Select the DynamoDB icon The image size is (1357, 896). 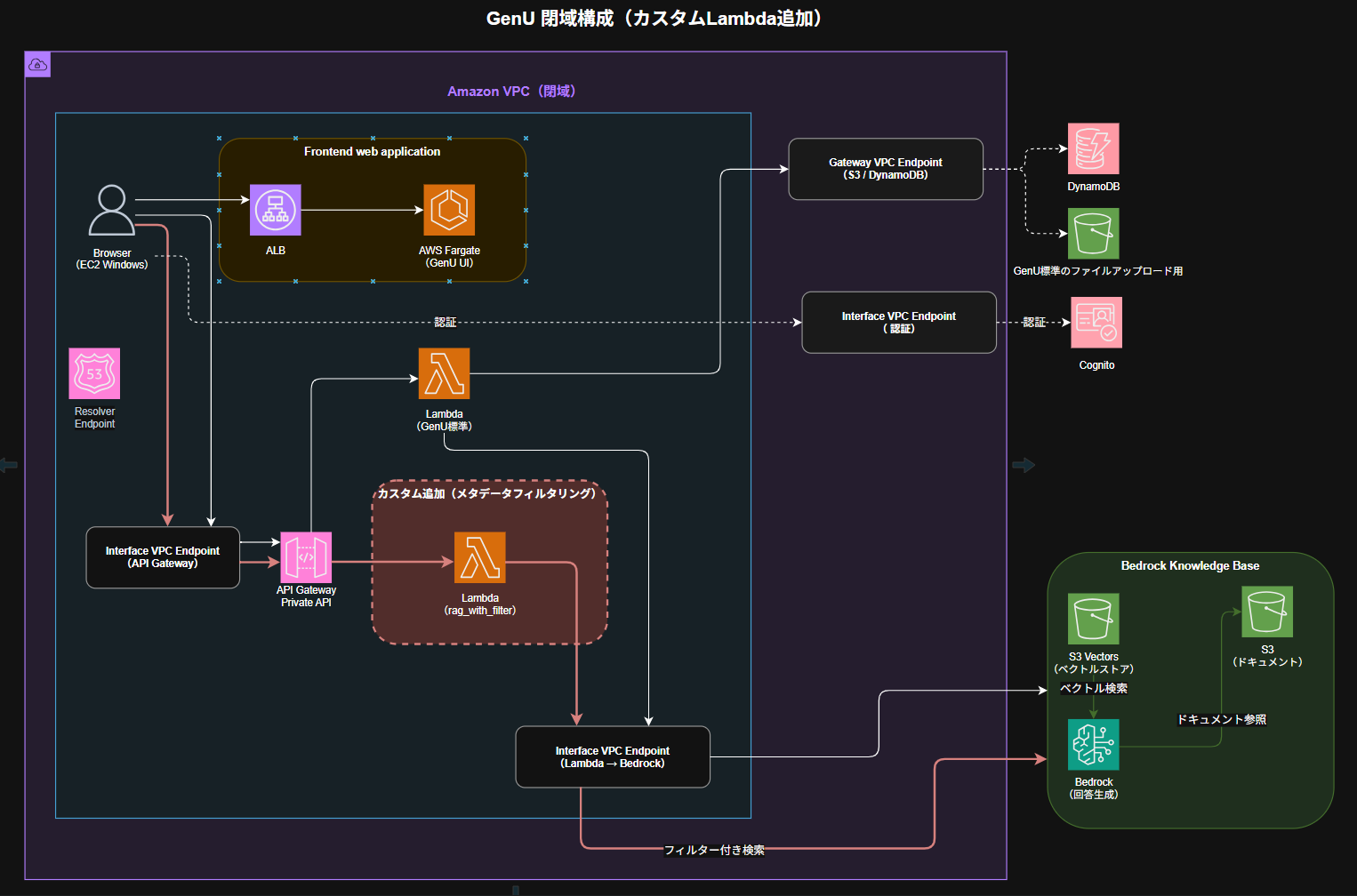coord(1093,149)
